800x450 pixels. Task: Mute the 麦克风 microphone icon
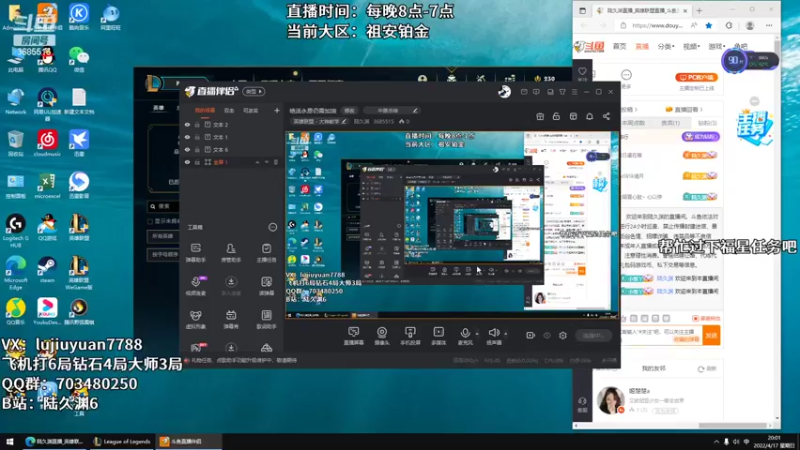[x=465, y=333]
